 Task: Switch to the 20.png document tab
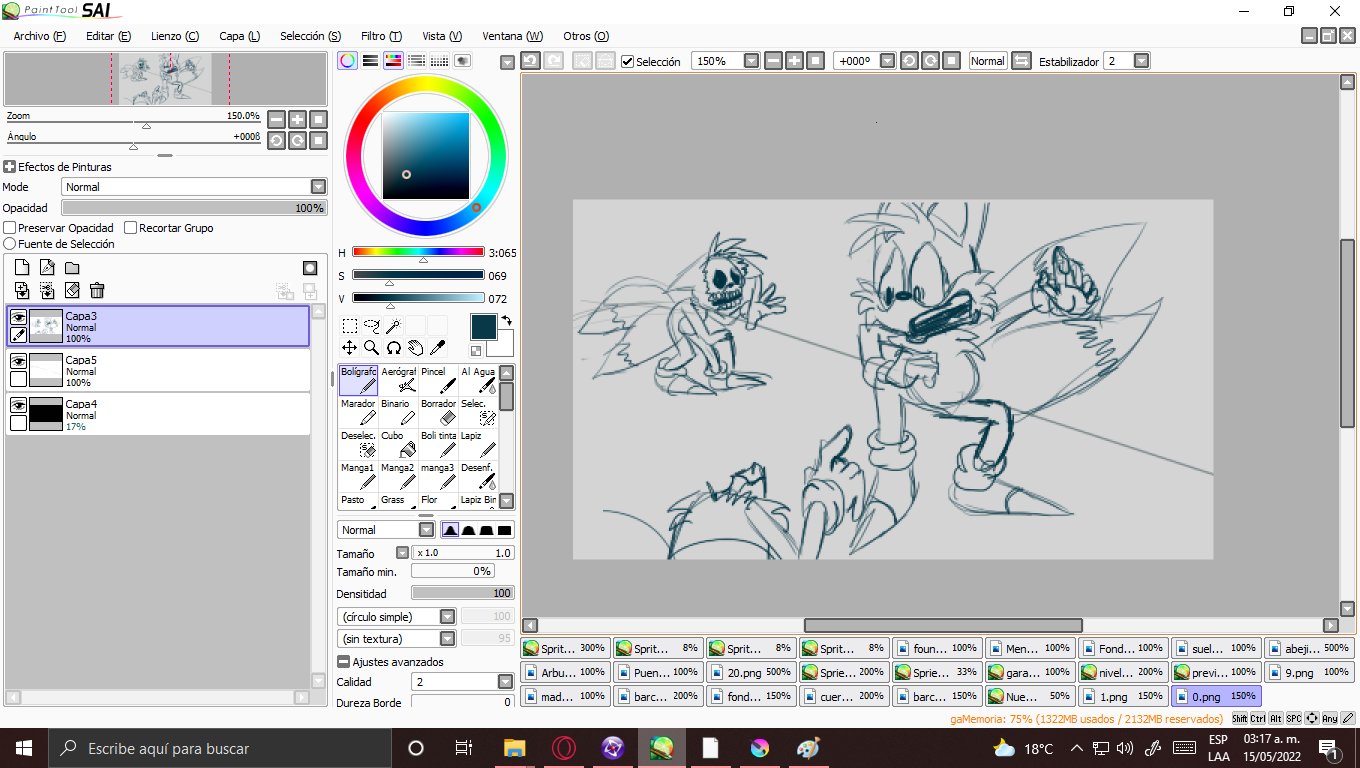[x=750, y=672]
